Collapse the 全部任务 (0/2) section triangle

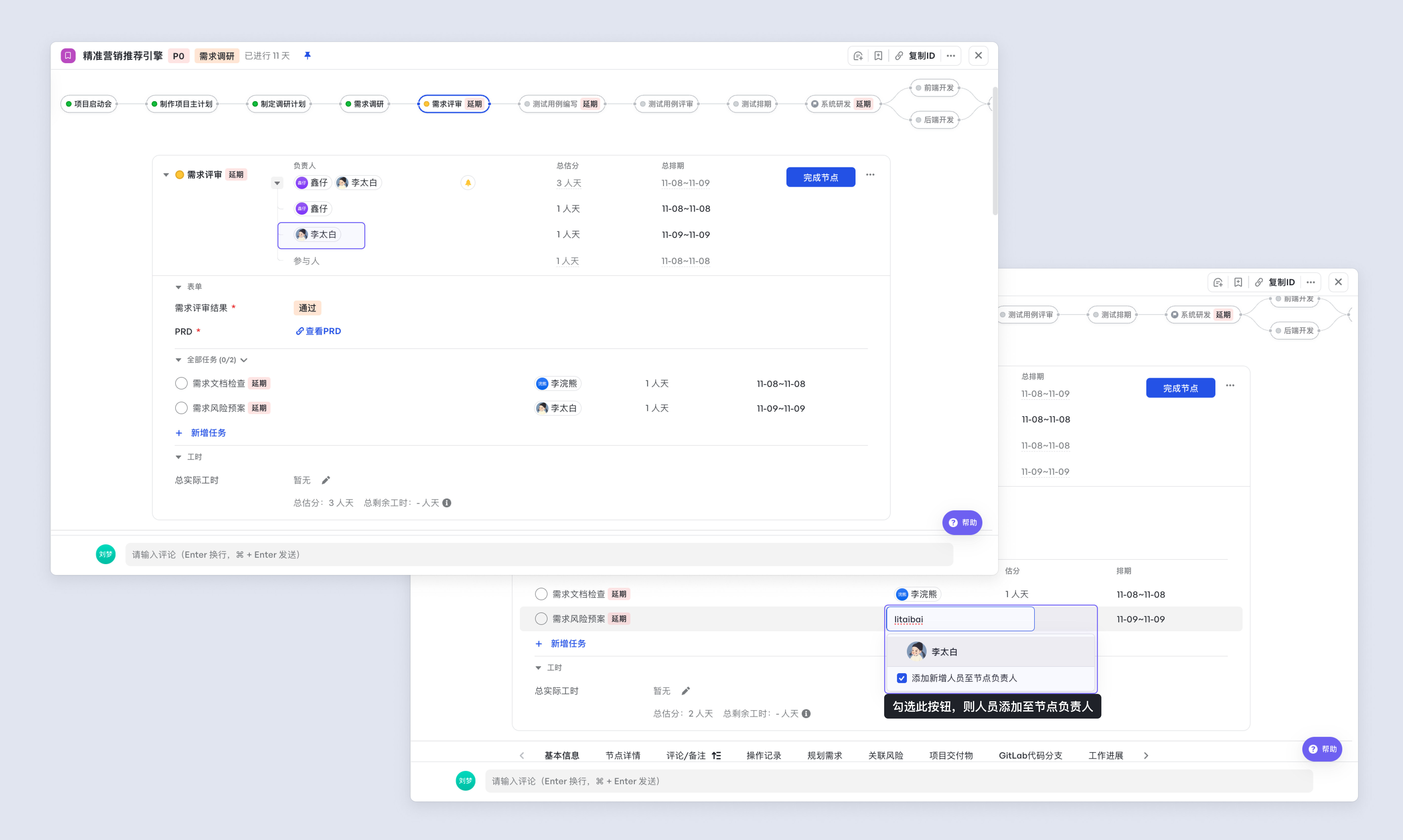pyautogui.click(x=178, y=360)
